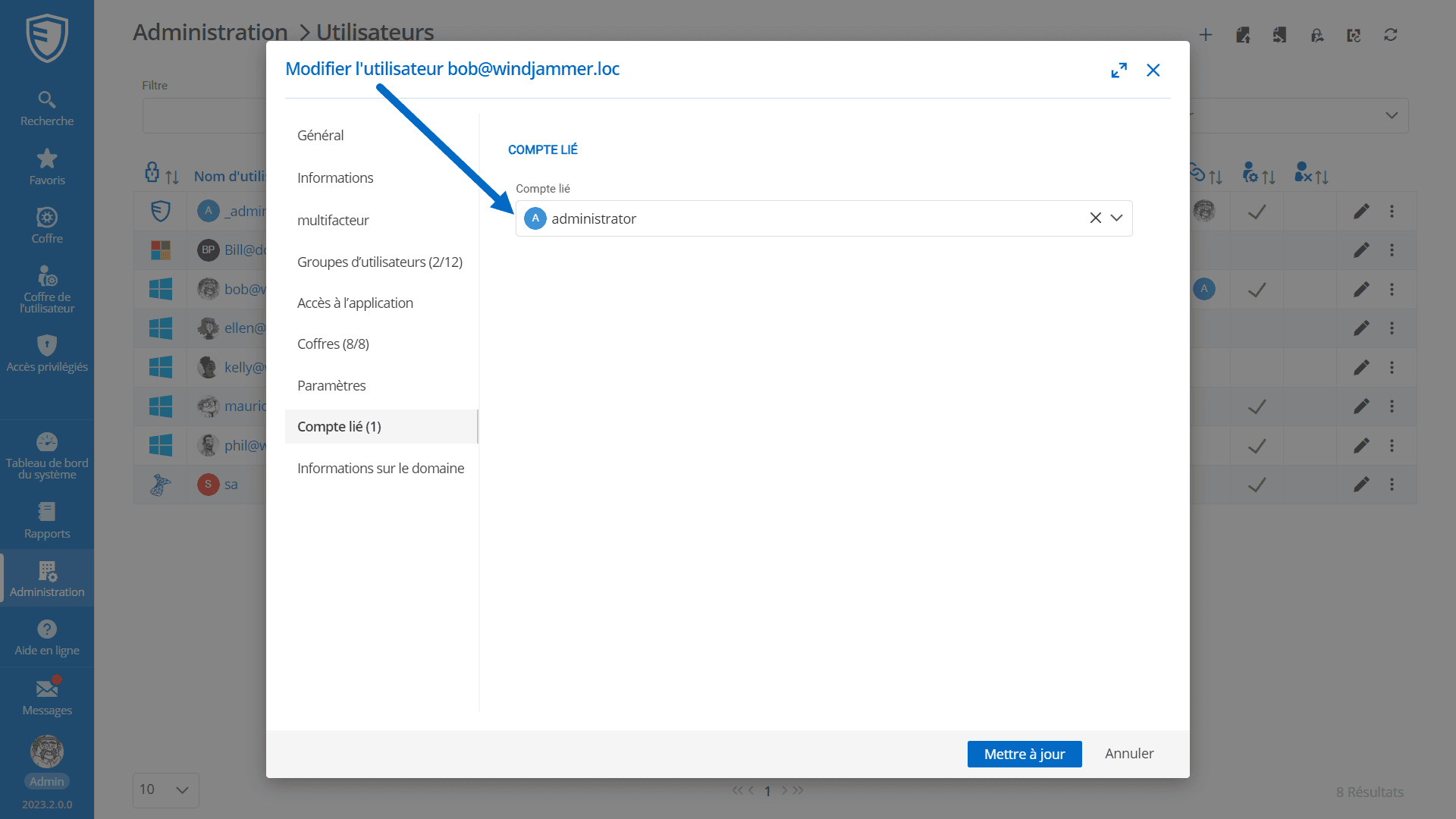Select the Général tab
Viewport: 1456px width, 819px height.
coord(320,135)
